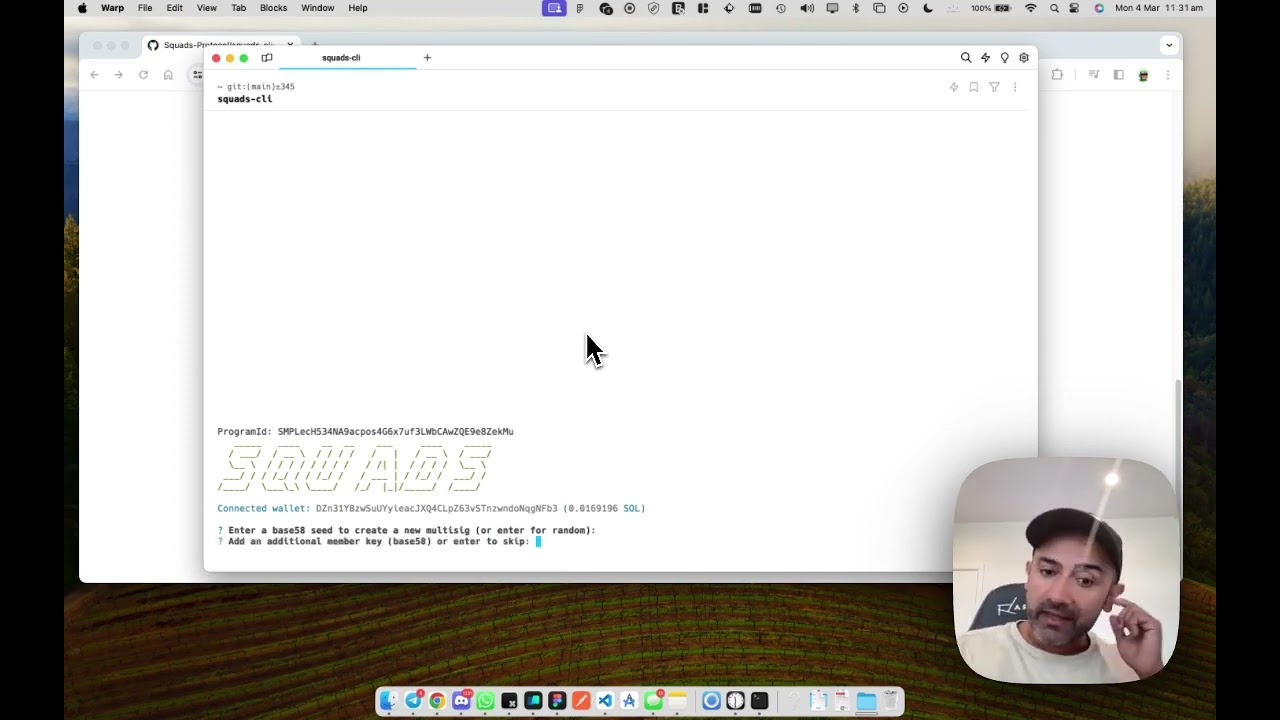Screen dimensions: 1280x720
Task: Open the Tab menu
Action: click(x=239, y=8)
